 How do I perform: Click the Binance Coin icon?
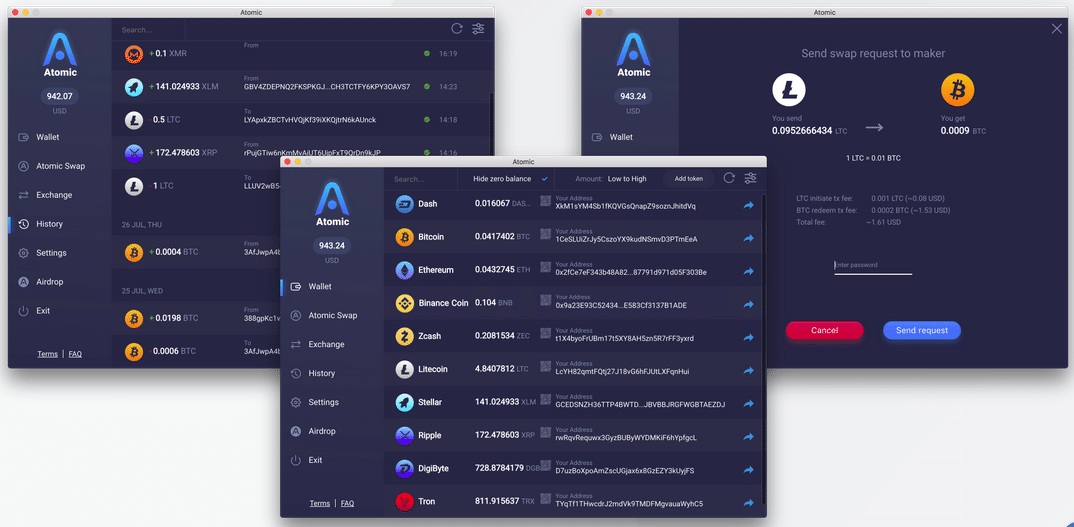[405, 303]
